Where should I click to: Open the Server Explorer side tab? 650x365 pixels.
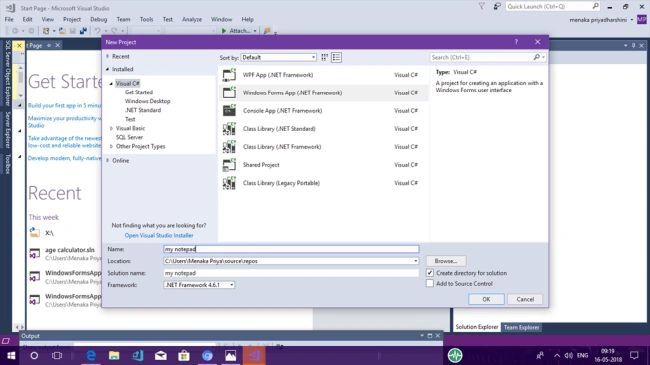tap(7, 130)
